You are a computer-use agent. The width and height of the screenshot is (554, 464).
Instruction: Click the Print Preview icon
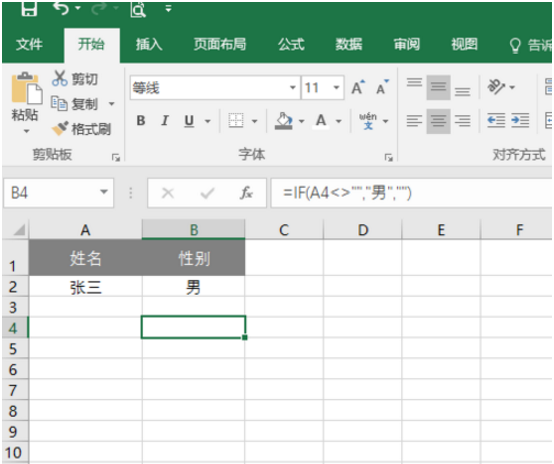[138, 9]
